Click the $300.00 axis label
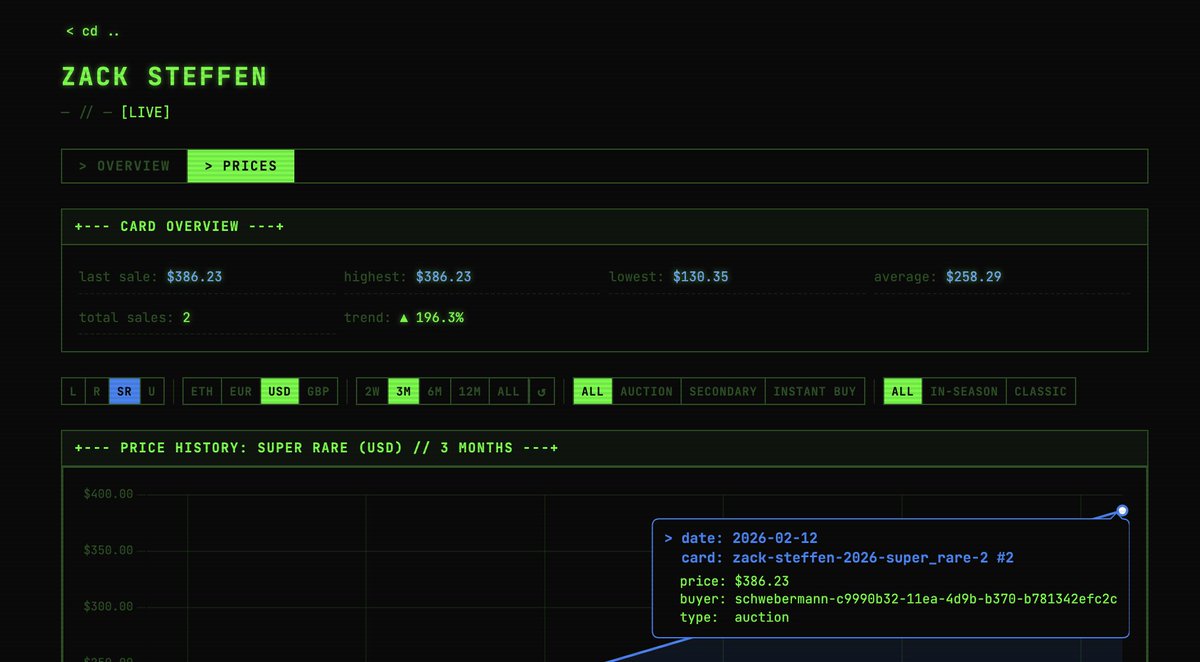Image resolution: width=1200 pixels, height=662 pixels. pyautogui.click(x=107, y=606)
